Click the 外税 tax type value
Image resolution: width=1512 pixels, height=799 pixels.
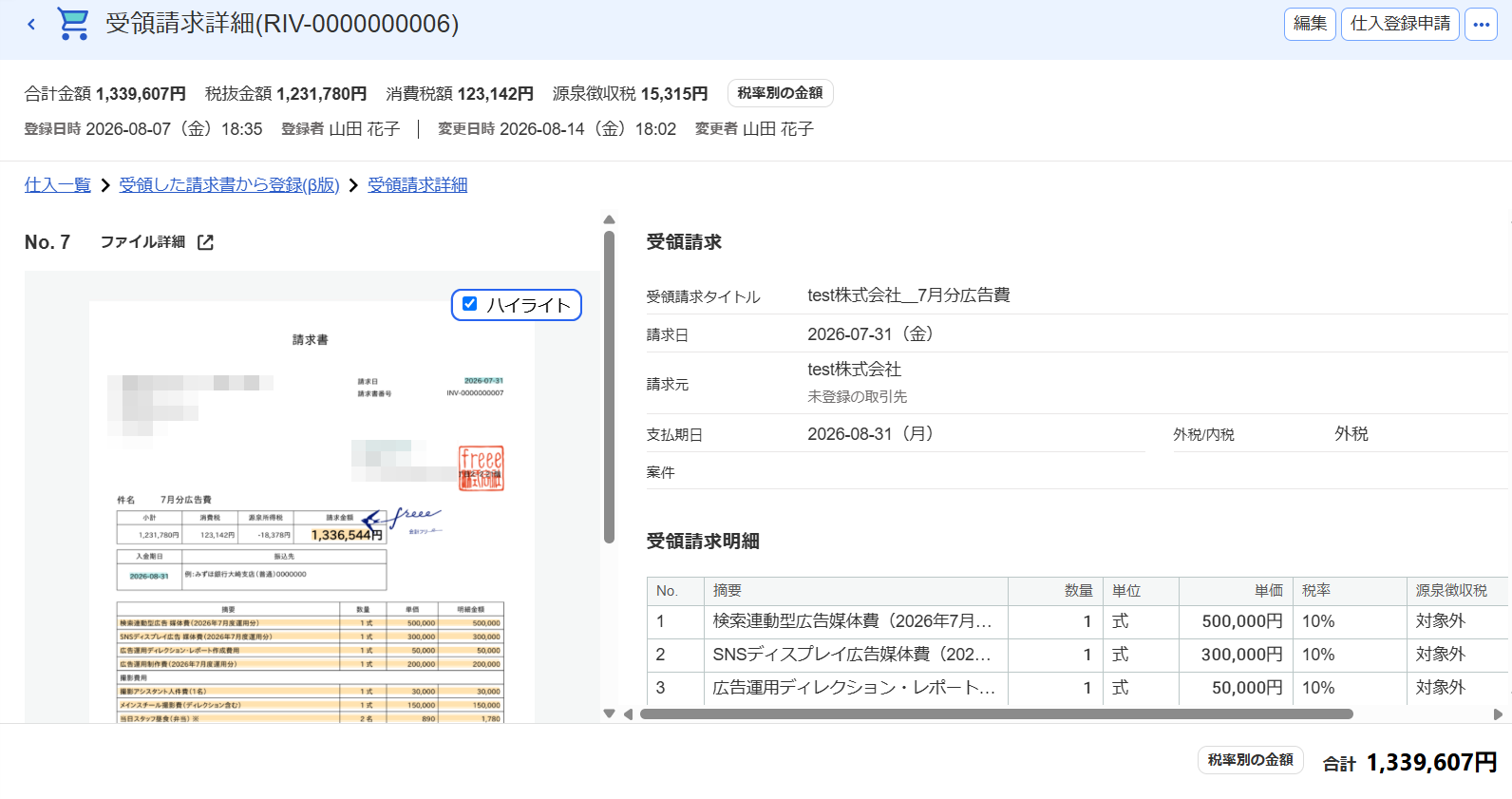[1351, 434]
